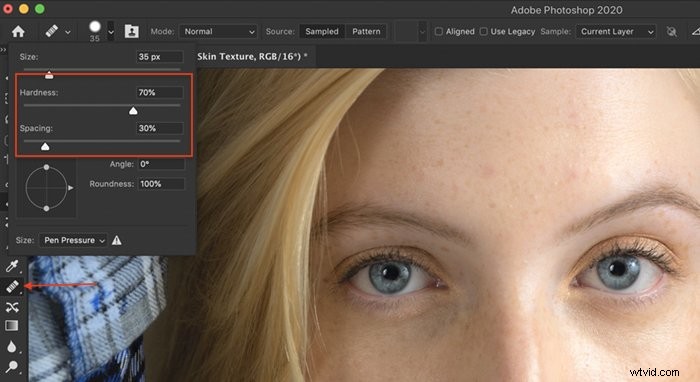700x382 pixels.
Task: Click the warning triangle beside Pen Pressure
Action: [117, 241]
